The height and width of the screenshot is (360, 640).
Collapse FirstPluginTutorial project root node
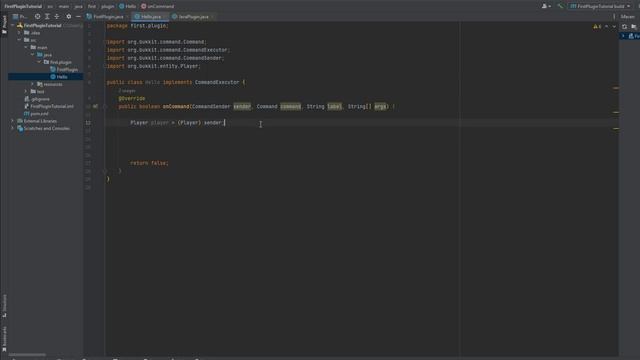[x=13, y=25]
